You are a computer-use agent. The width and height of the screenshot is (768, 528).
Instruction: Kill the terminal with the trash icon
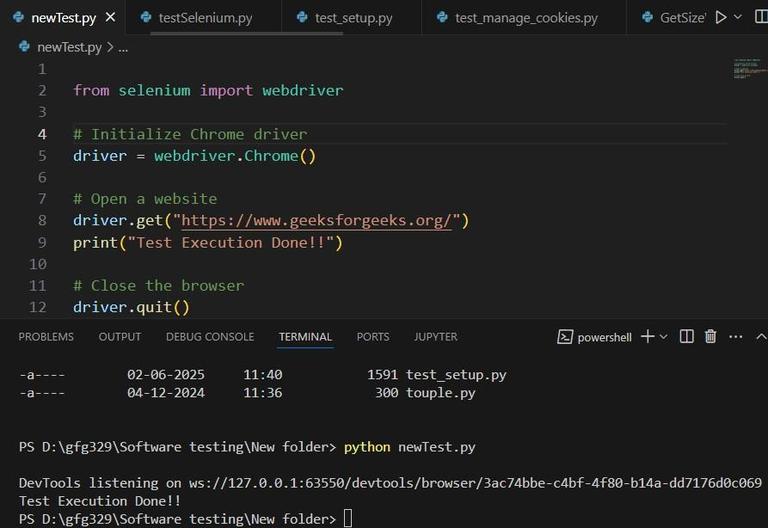pos(710,336)
